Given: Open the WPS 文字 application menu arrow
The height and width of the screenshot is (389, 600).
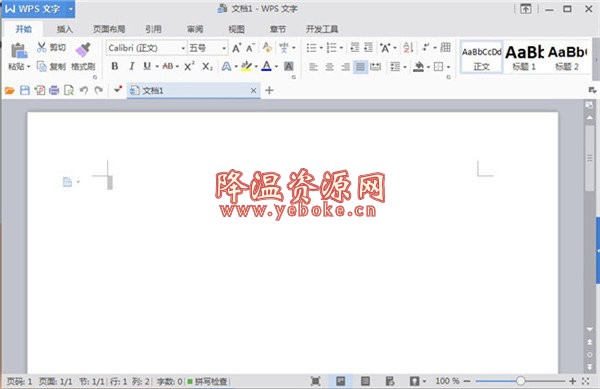Looking at the screenshot, I should 71,9.
